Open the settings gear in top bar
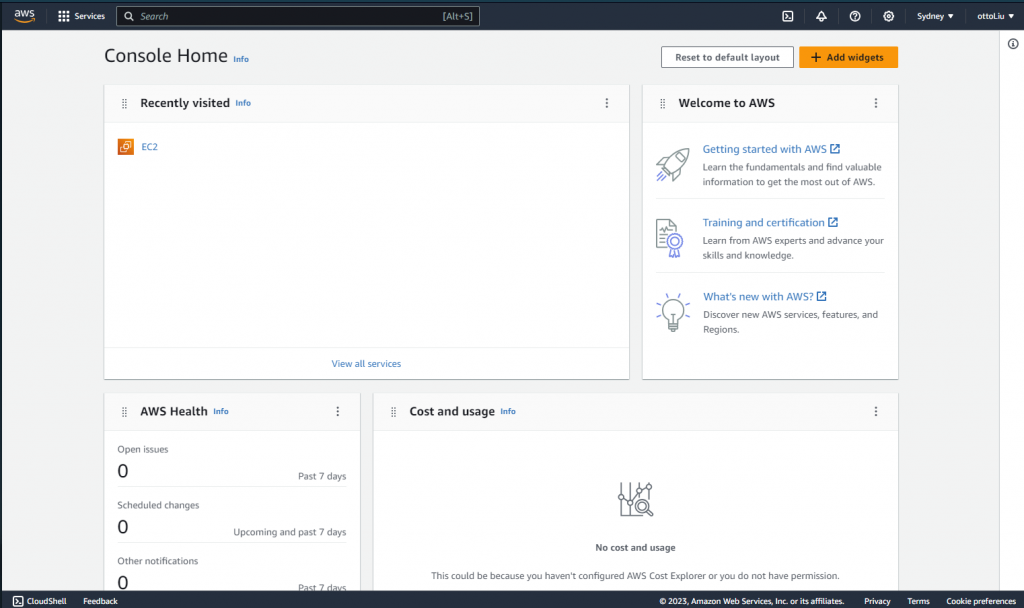 coord(889,16)
